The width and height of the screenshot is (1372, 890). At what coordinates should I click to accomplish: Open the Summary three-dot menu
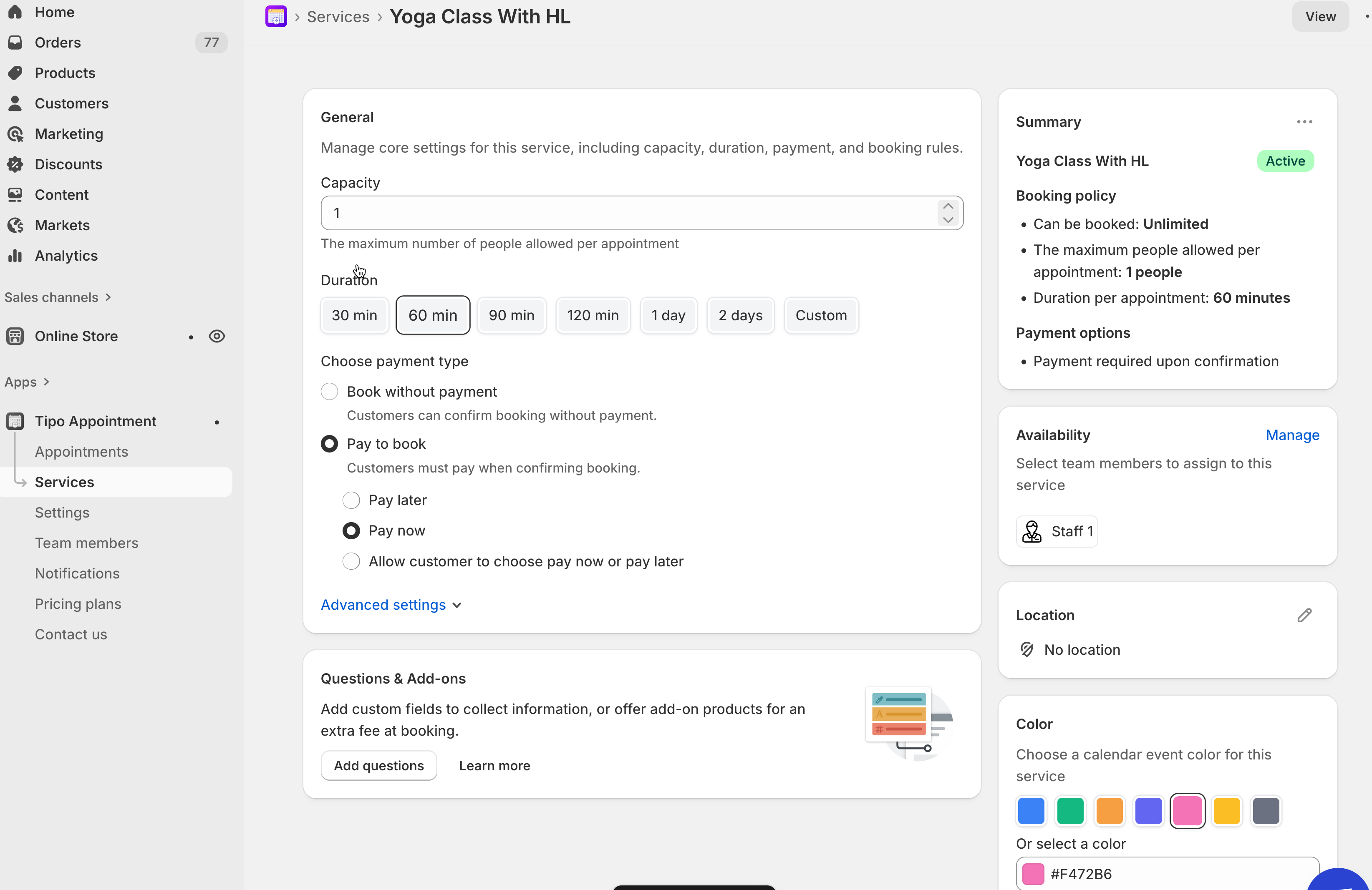(1304, 121)
